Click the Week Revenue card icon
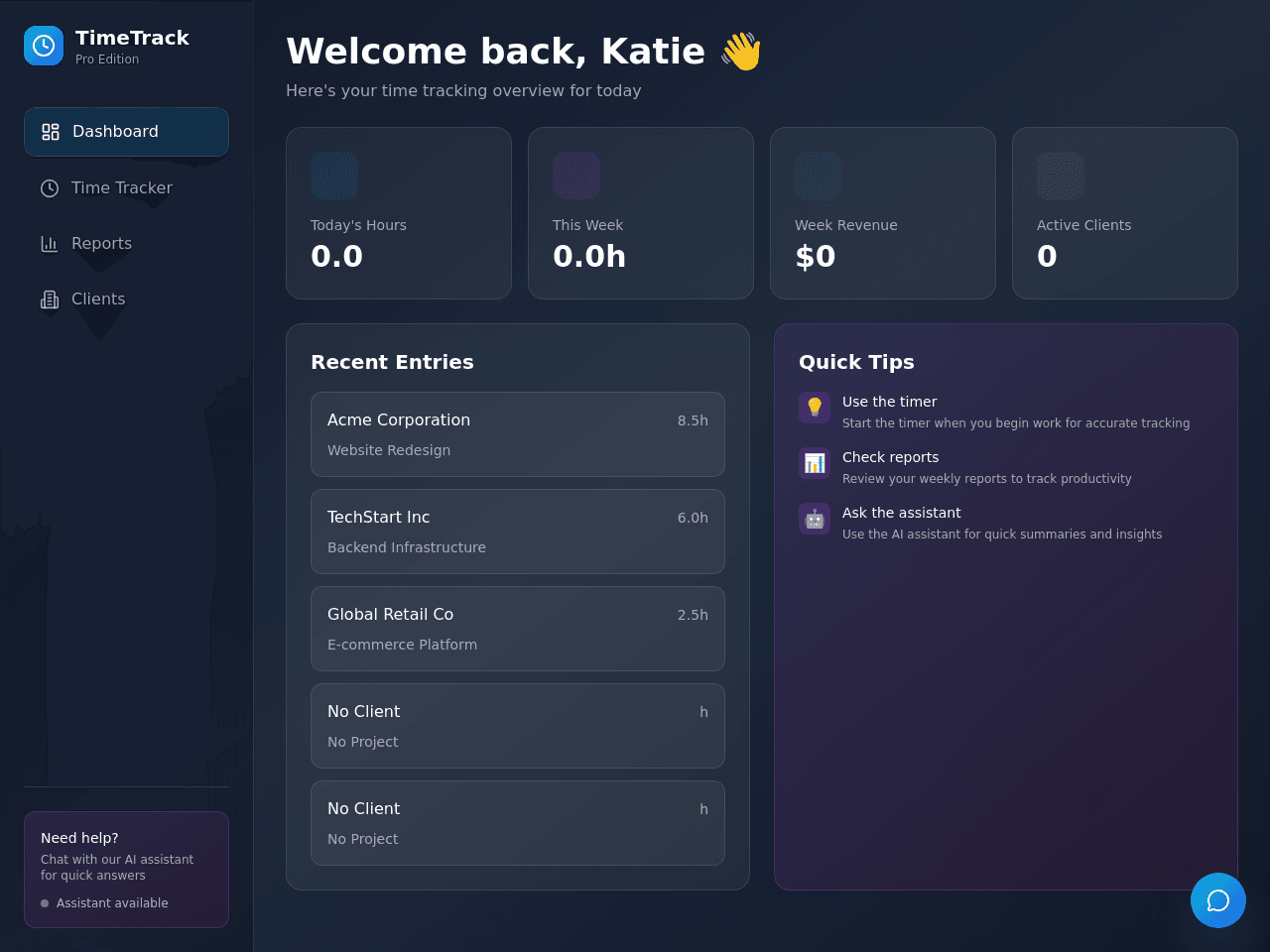 819,176
